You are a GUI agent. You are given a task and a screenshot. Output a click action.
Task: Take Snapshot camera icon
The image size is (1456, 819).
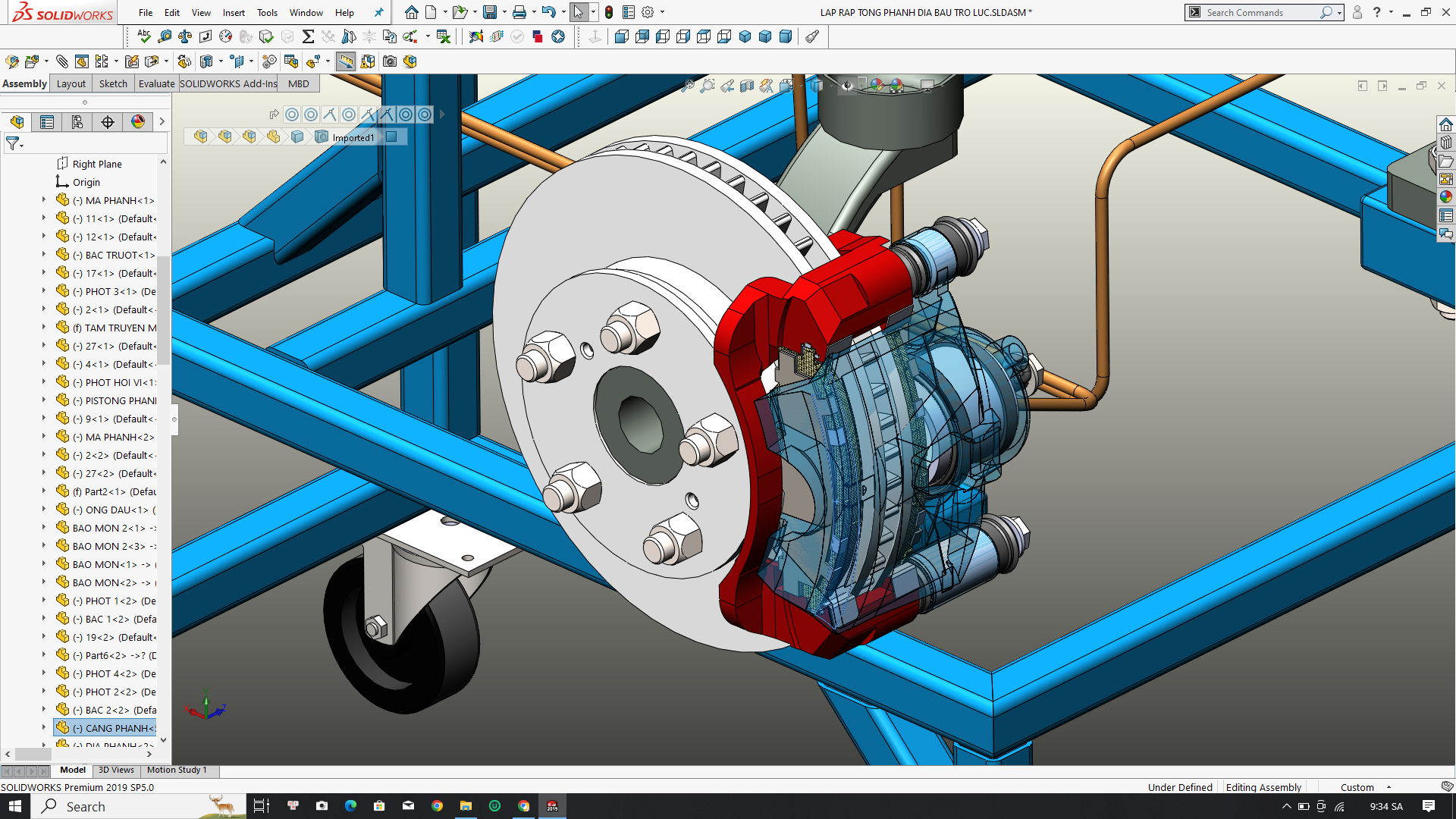click(390, 61)
